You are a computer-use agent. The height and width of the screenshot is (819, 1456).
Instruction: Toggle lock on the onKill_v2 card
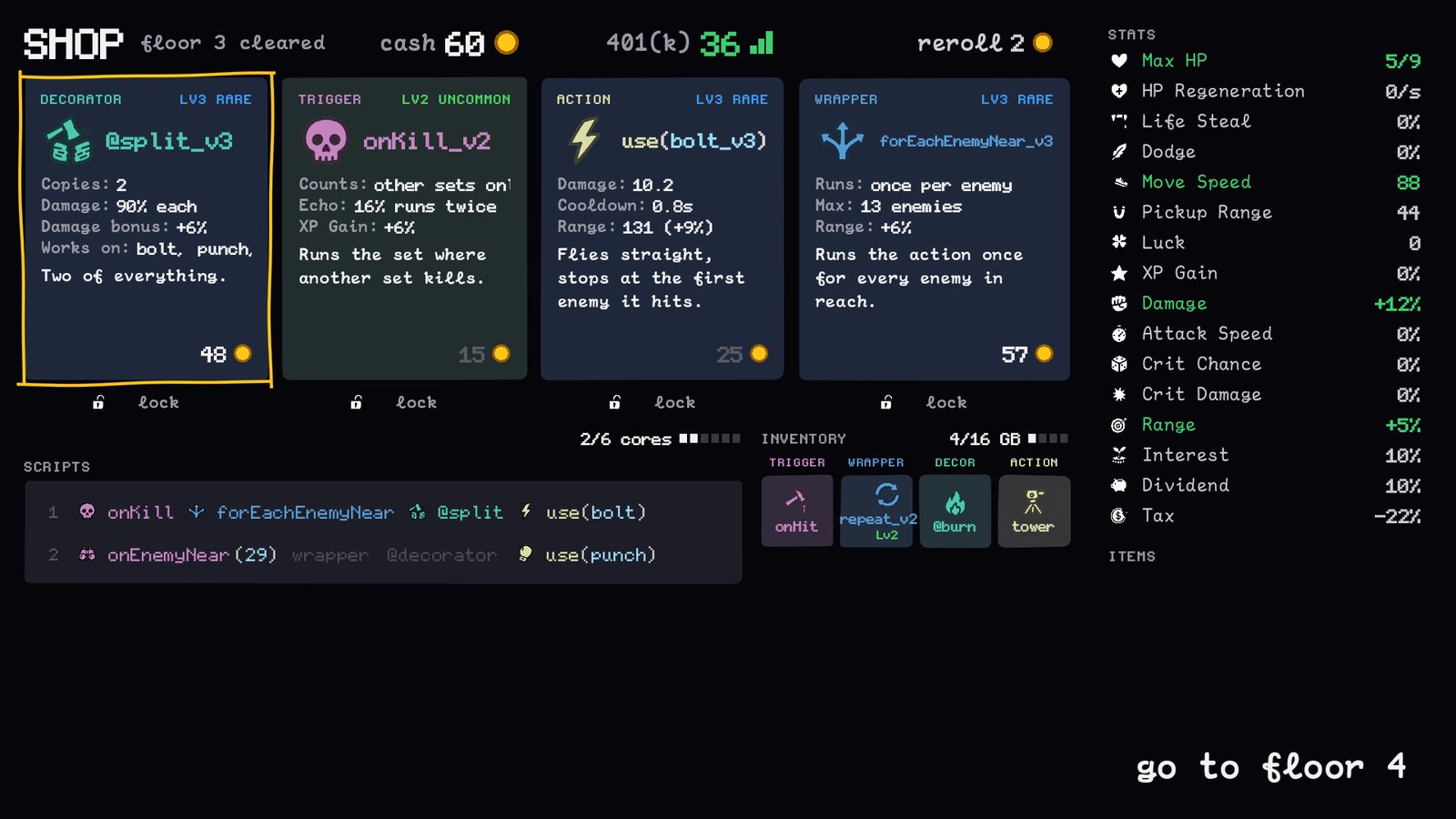tap(395, 402)
